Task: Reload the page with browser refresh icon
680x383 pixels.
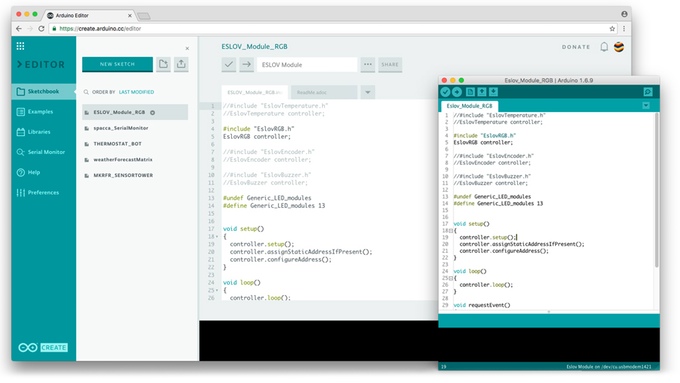Action: click(41, 29)
